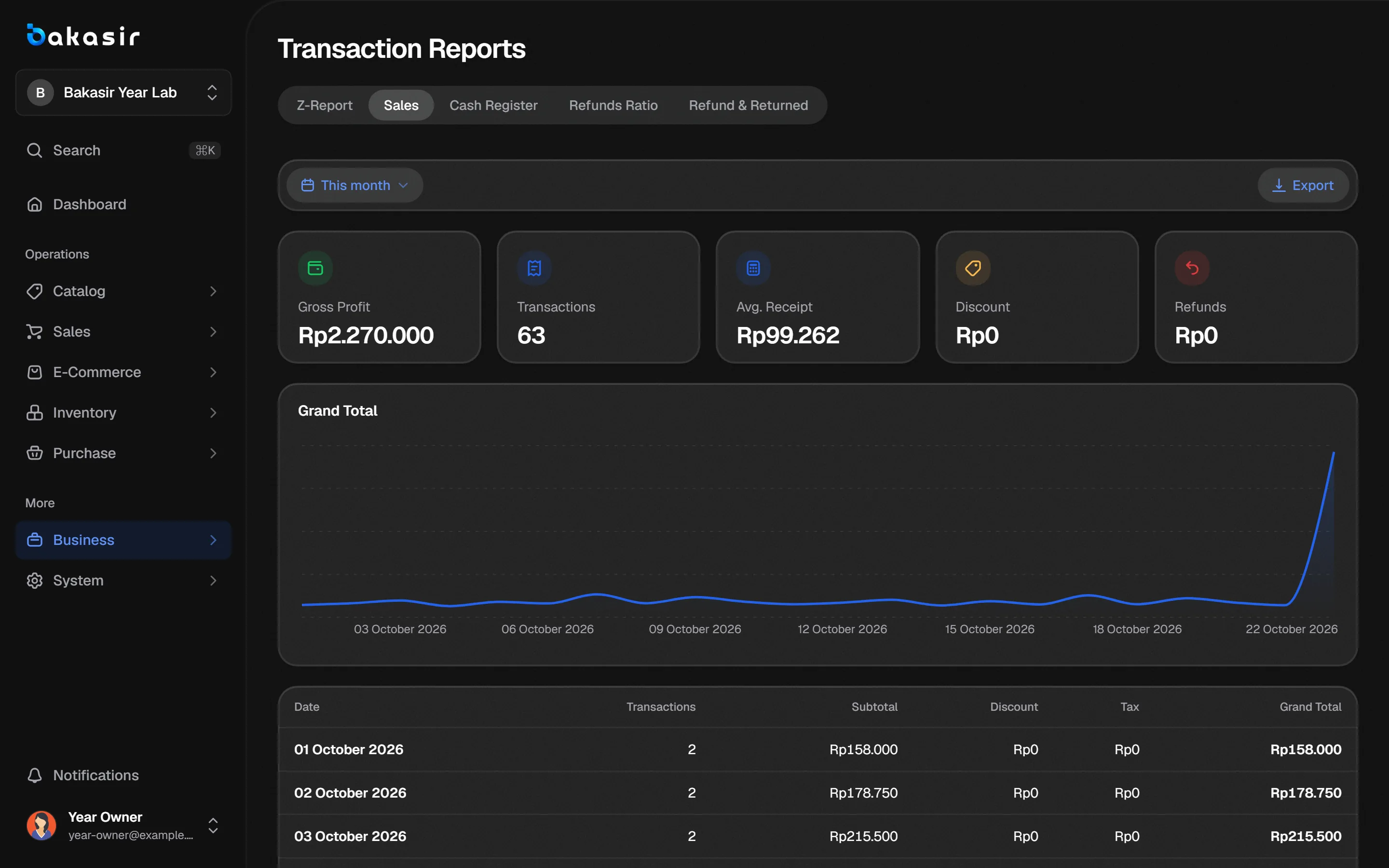The height and width of the screenshot is (868, 1389).
Task: Click the Grand Total column header
Action: [1310, 706]
